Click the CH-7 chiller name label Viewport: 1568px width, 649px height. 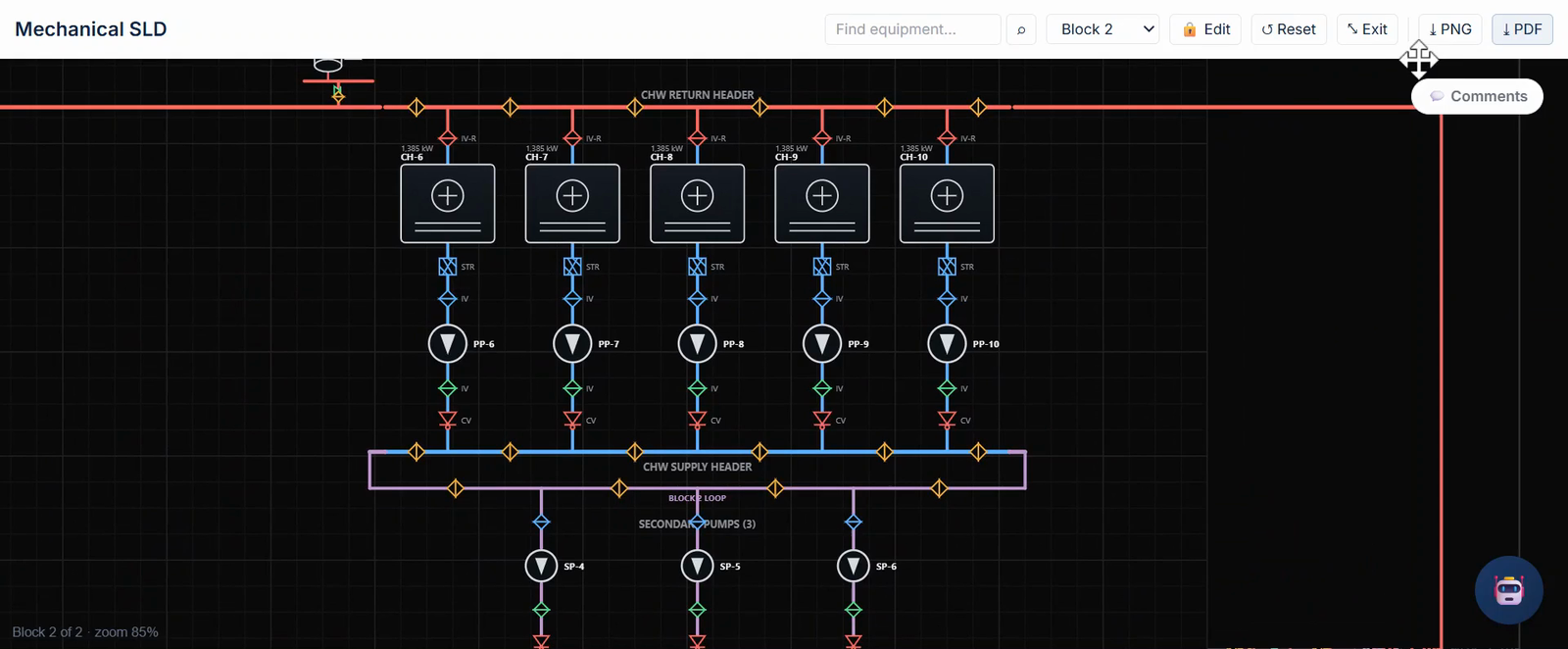tap(536, 157)
